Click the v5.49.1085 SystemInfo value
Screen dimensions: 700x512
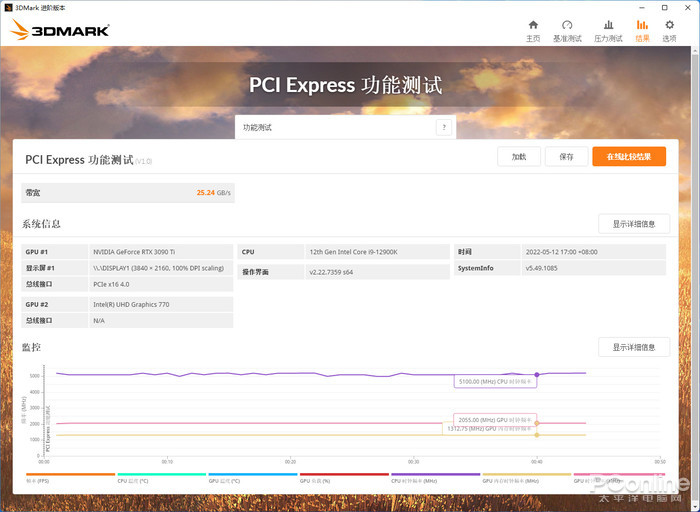541,268
